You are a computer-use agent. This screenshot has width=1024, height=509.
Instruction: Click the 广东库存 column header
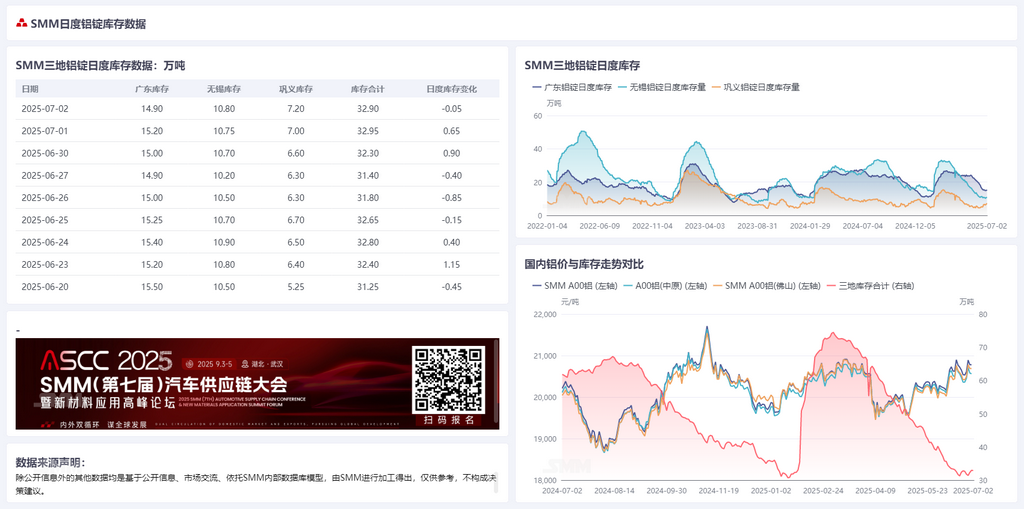coord(152,89)
